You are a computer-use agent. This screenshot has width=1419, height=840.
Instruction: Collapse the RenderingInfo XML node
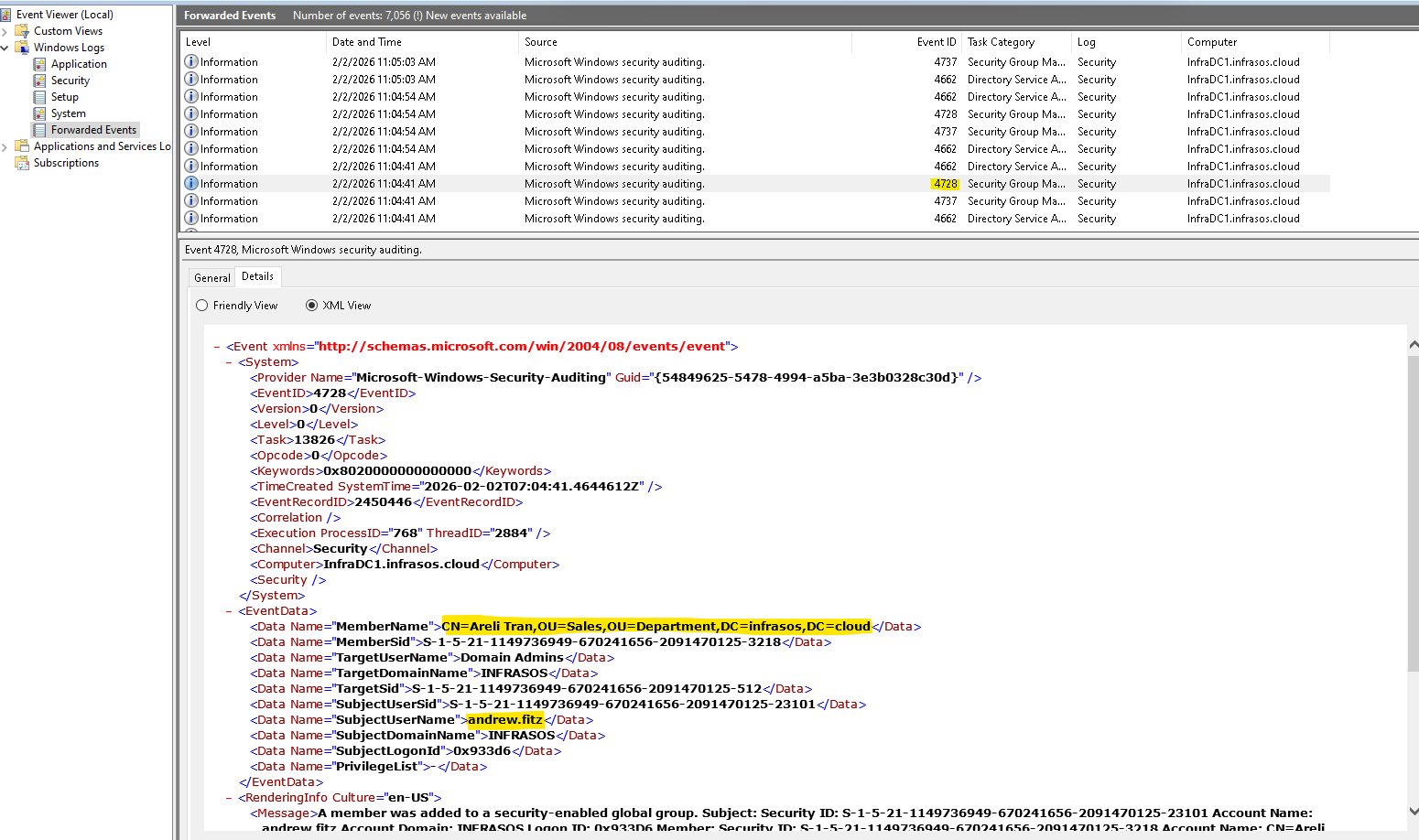(x=230, y=798)
